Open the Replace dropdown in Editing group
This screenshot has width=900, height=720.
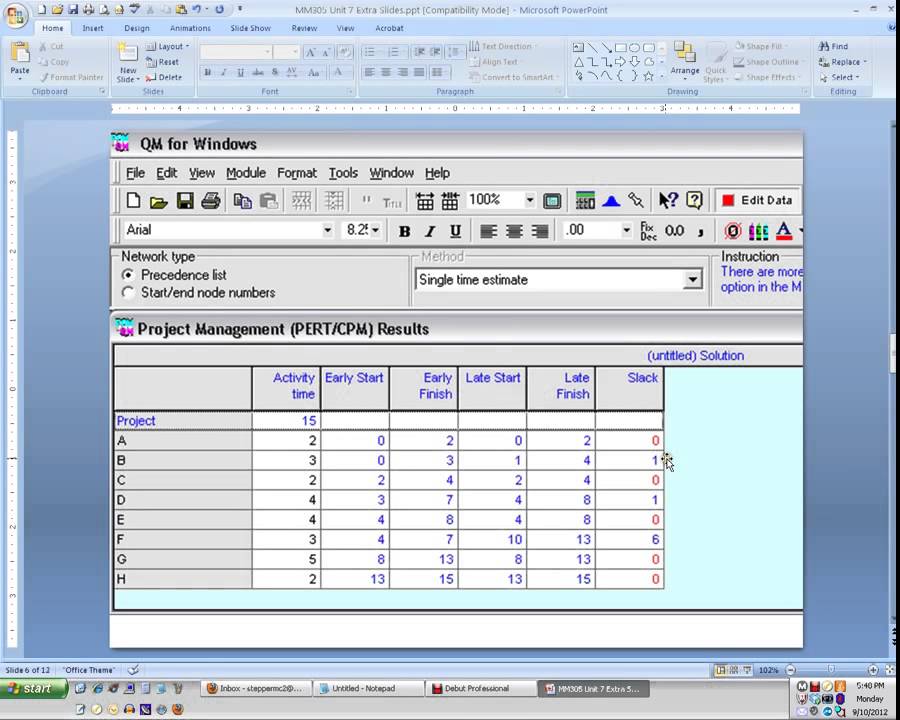tap(843, 62)
